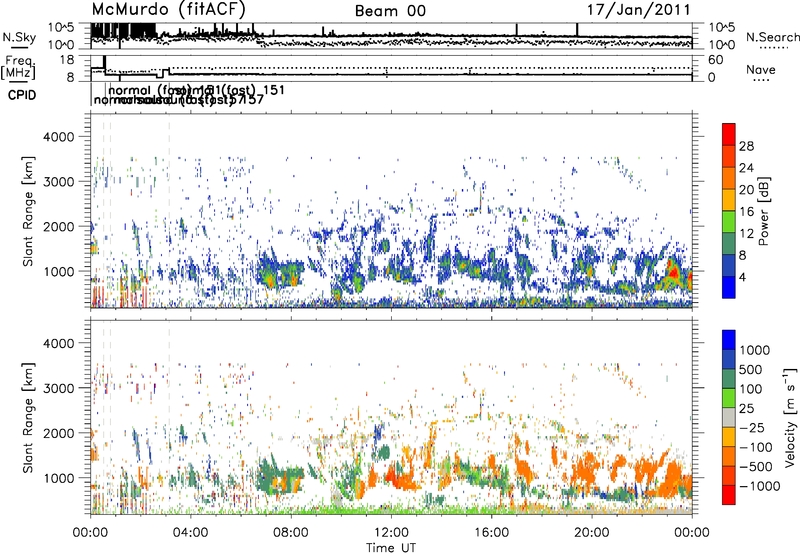This screenshot has width=800, height=554.
Task: Click the Velocity [m s-1] colorbar title
Action: (790, 417)
